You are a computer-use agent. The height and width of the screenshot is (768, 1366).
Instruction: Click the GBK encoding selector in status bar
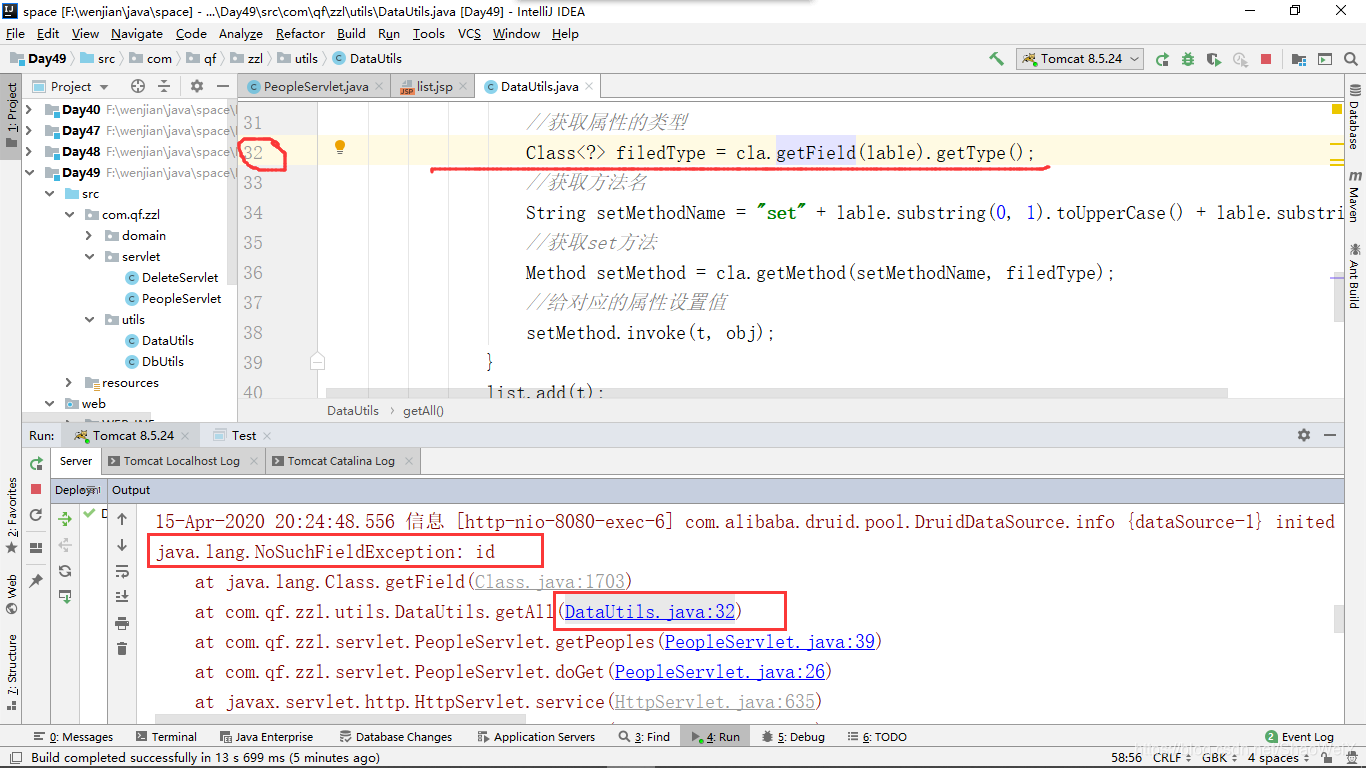pos(1219,758)
